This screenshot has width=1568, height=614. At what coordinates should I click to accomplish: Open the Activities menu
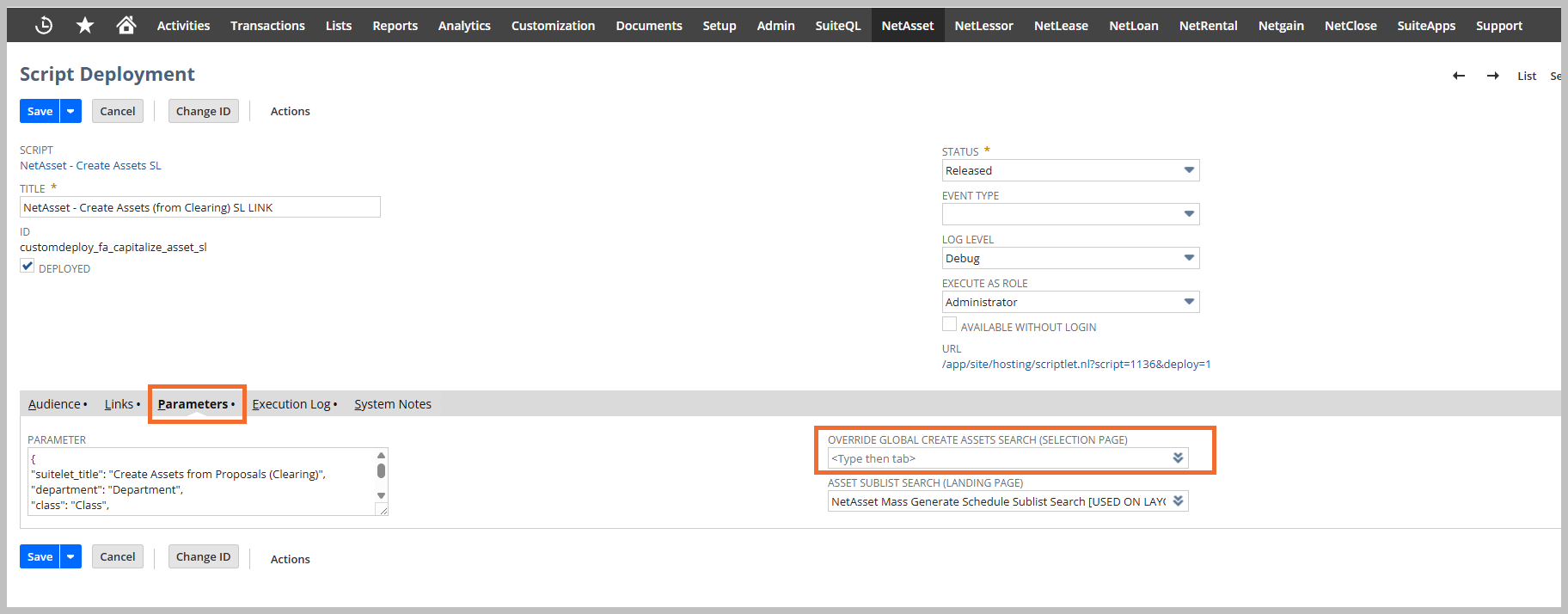click(x=183, y=26)
